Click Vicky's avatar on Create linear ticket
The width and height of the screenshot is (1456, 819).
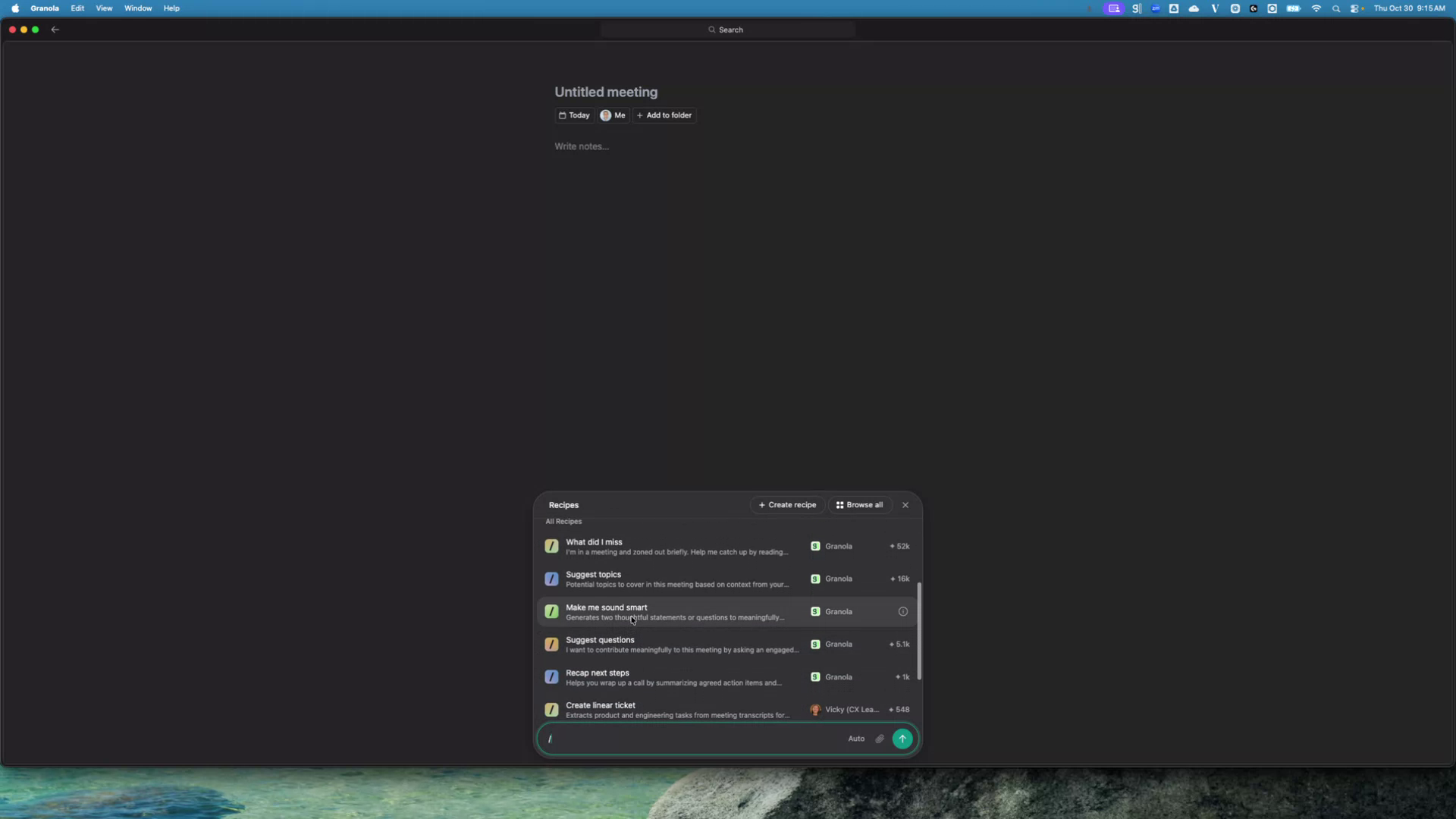tap(815, 710)
